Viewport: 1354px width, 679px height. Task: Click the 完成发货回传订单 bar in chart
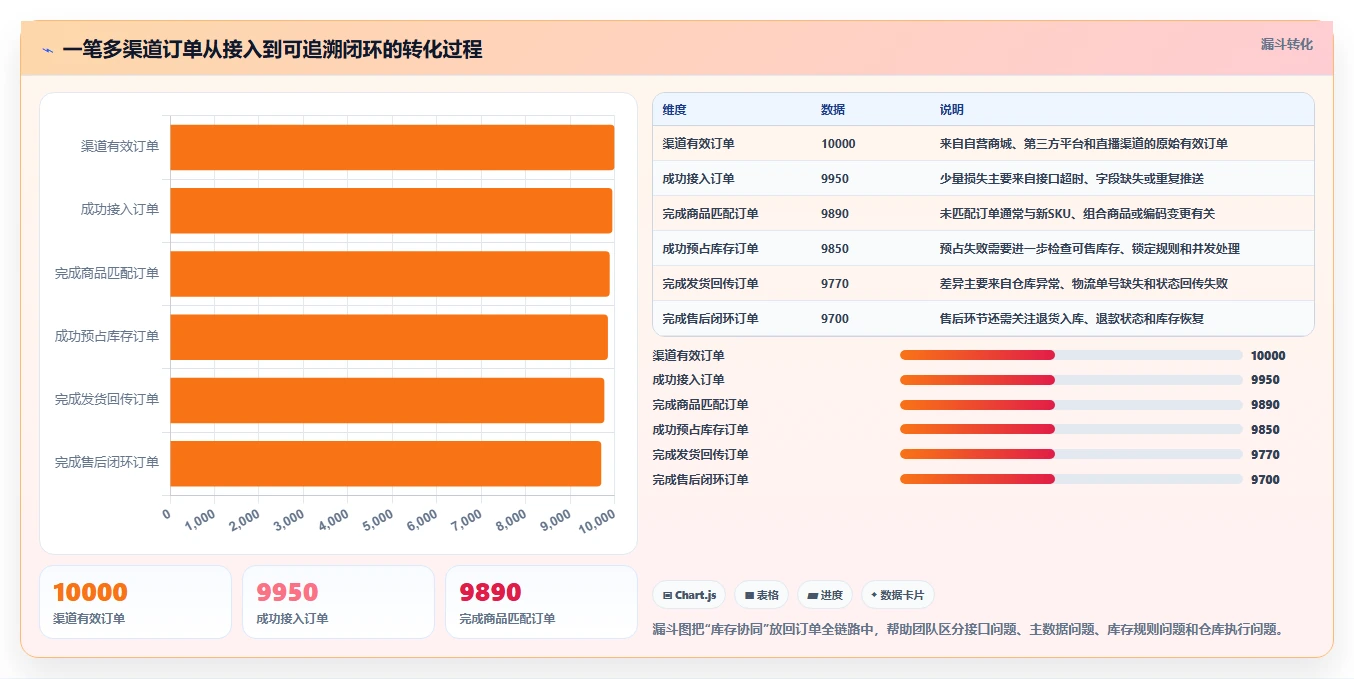387,400
